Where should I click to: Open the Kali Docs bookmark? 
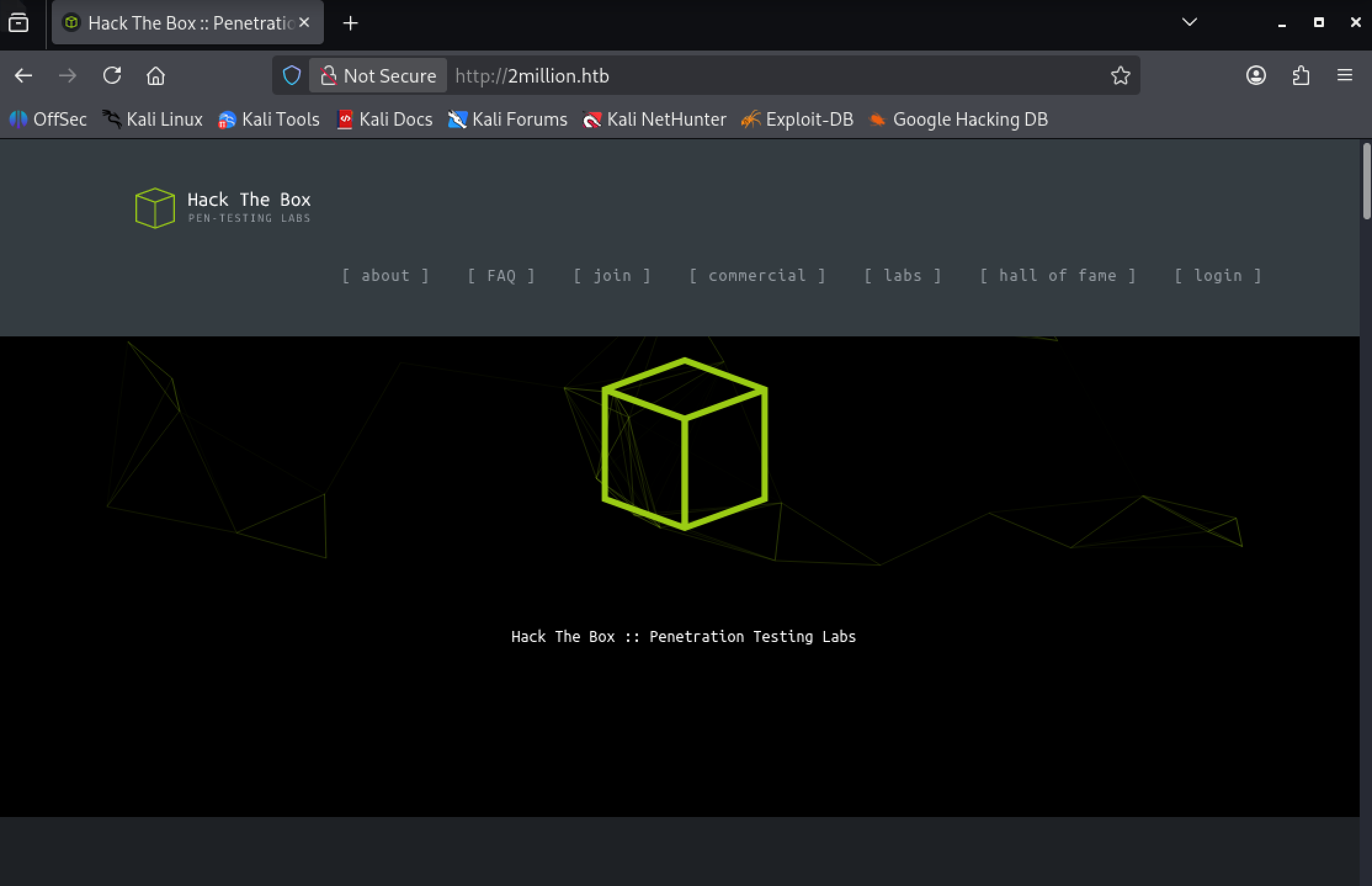coord(385,120)
